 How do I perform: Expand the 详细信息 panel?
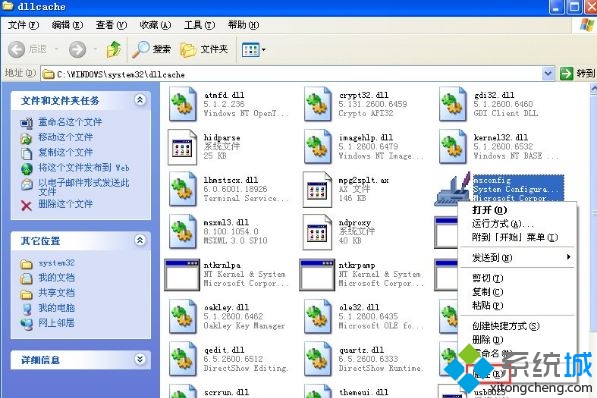[x=140, y=359]
